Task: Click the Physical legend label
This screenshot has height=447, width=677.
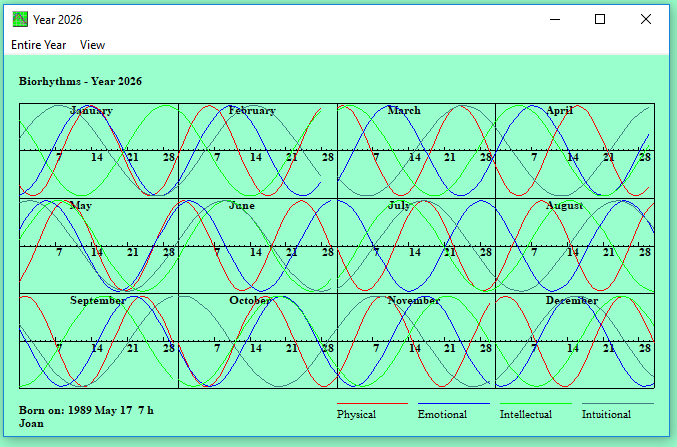Action: (356, 415)
